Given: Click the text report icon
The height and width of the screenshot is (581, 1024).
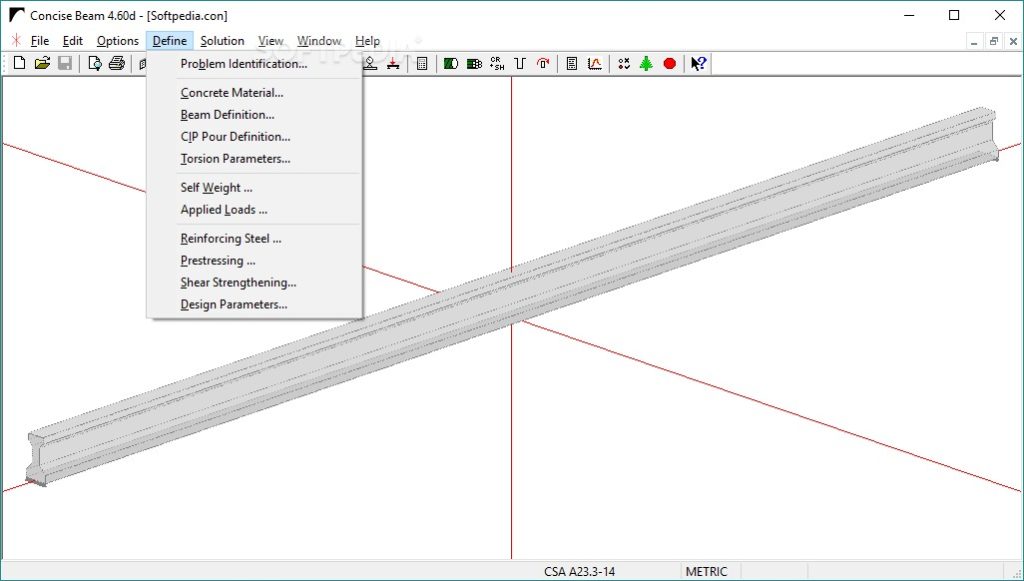Looking at the screenshot, I should coord(572,64).
